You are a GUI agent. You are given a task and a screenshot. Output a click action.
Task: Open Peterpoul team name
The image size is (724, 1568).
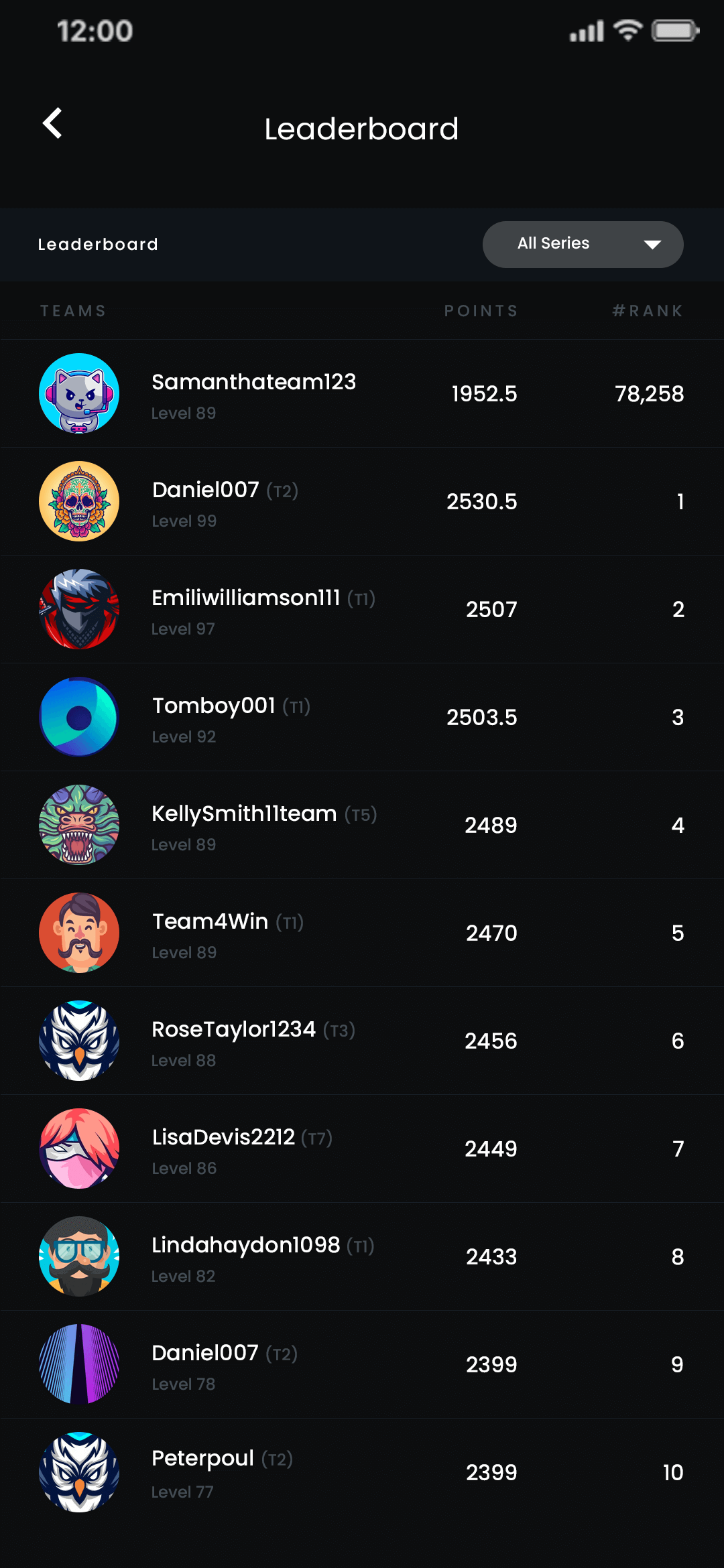tap(202, 1458)
